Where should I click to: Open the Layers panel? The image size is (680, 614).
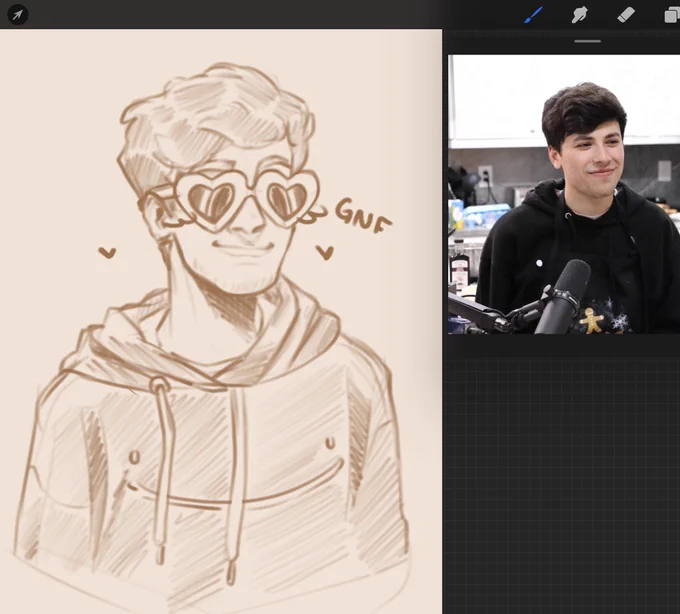(672, 15)
